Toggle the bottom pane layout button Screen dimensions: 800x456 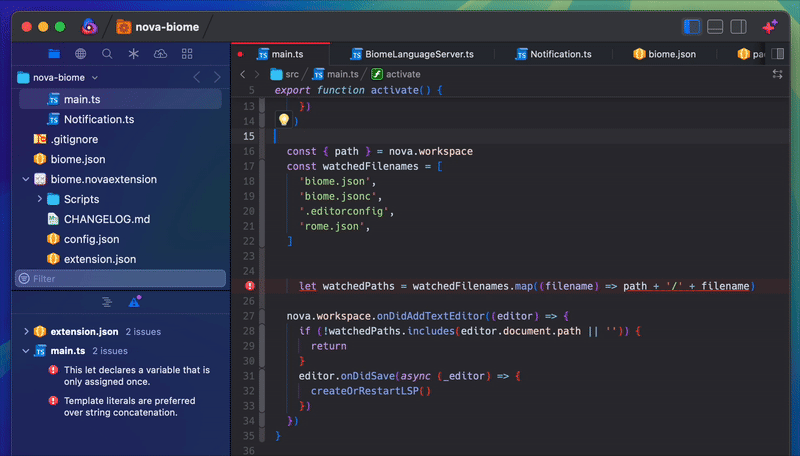715,27
